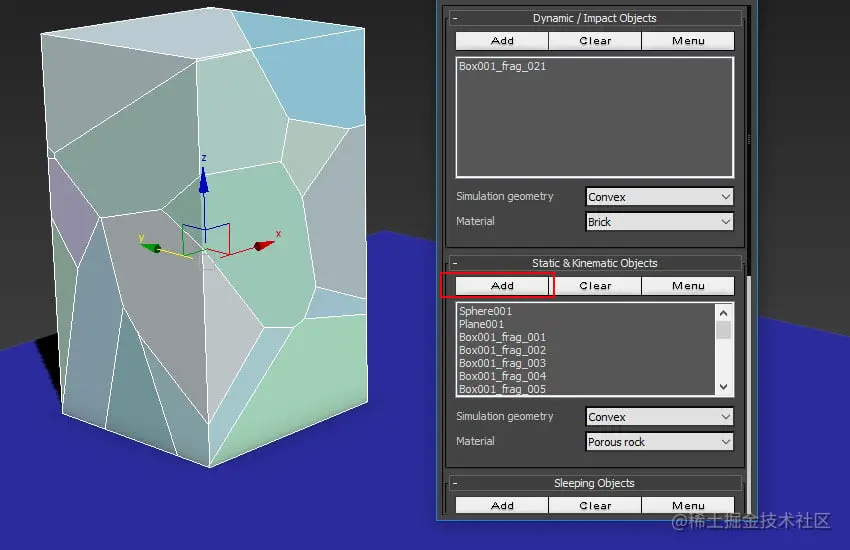
Task: Open Menu for Dynamic / Impact Objects
Action: pyautogui.click(x=688, y=41)
